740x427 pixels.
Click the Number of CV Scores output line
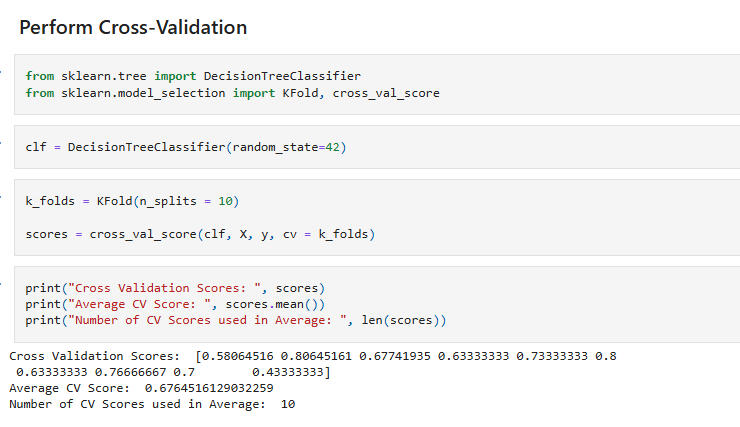pos(152,404)
